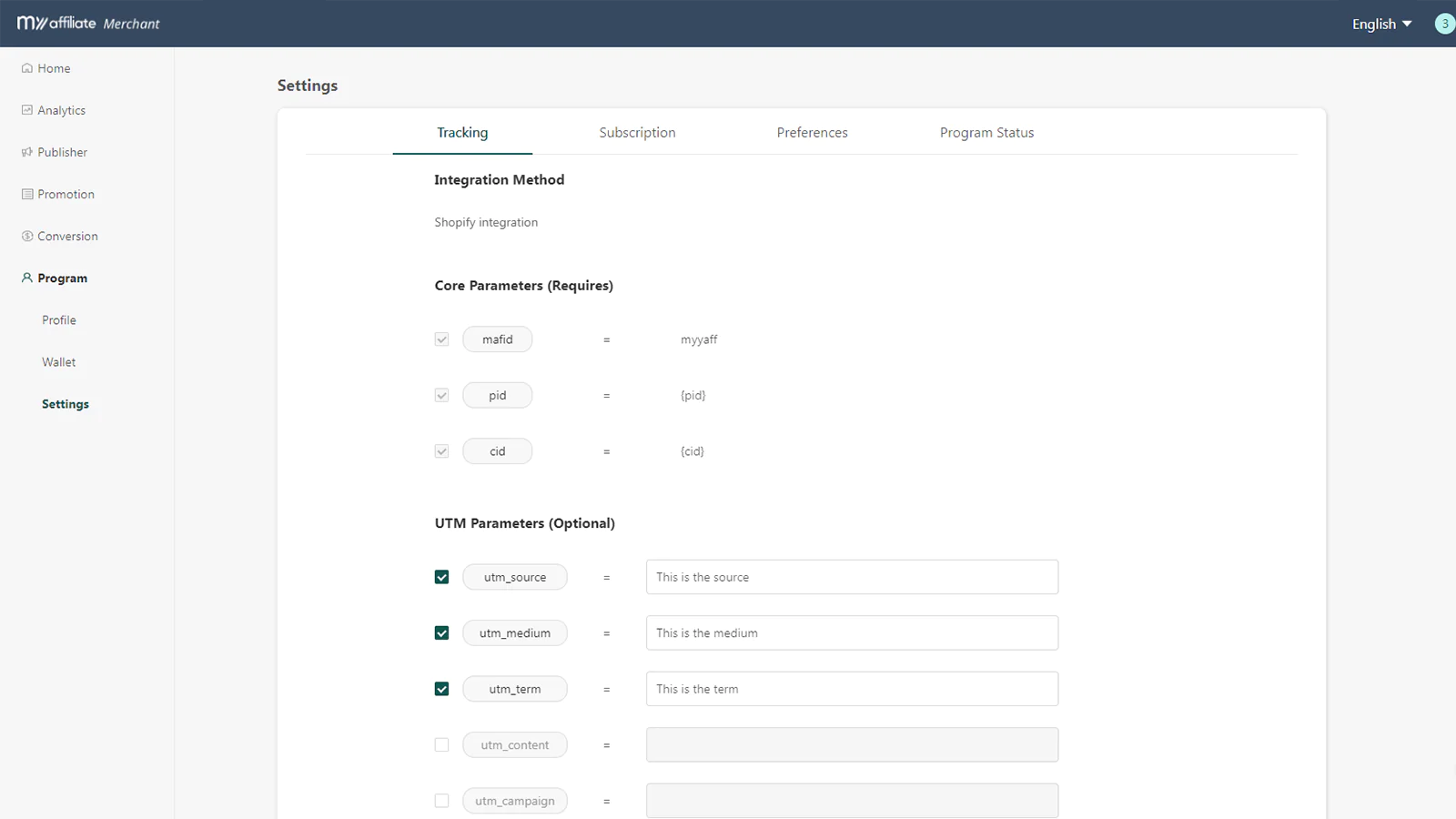Open Analytics via its chart icon

pyautogui.click(x=27, y=110)
